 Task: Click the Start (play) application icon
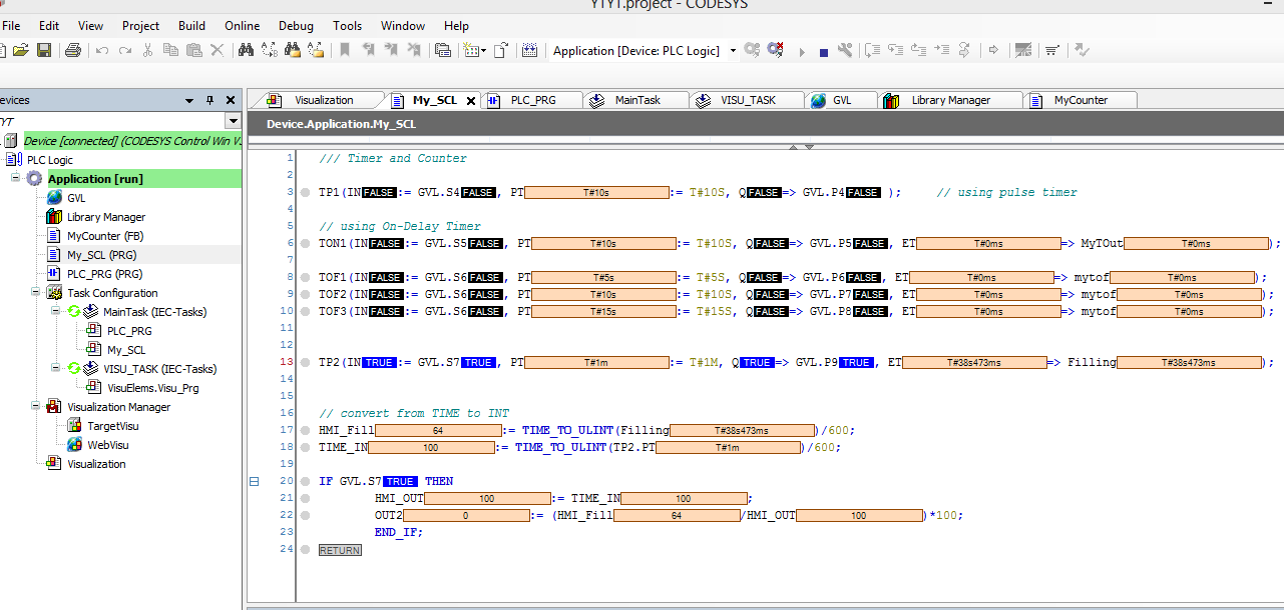(x=802, y=51)
